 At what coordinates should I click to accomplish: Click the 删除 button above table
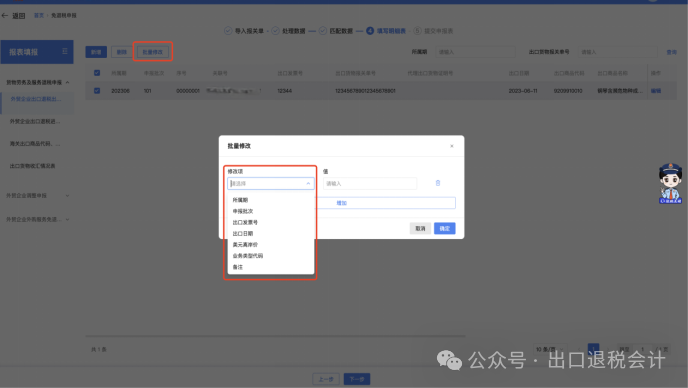[122, 52]
